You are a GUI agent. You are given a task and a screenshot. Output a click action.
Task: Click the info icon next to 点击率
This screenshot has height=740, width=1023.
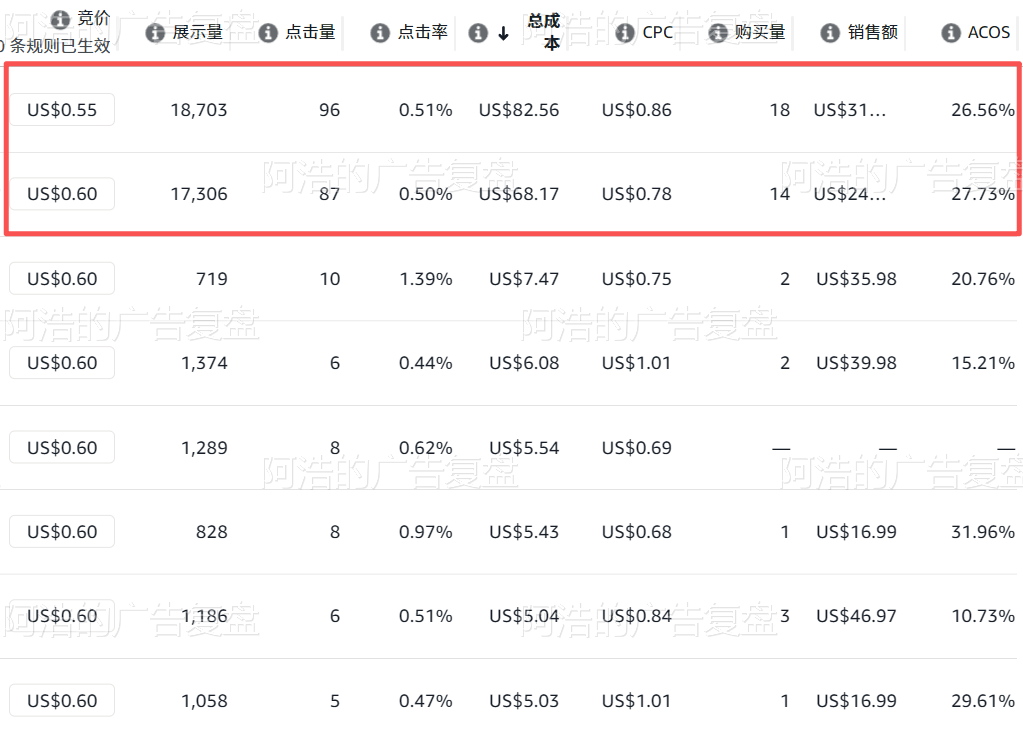(380, 33)
